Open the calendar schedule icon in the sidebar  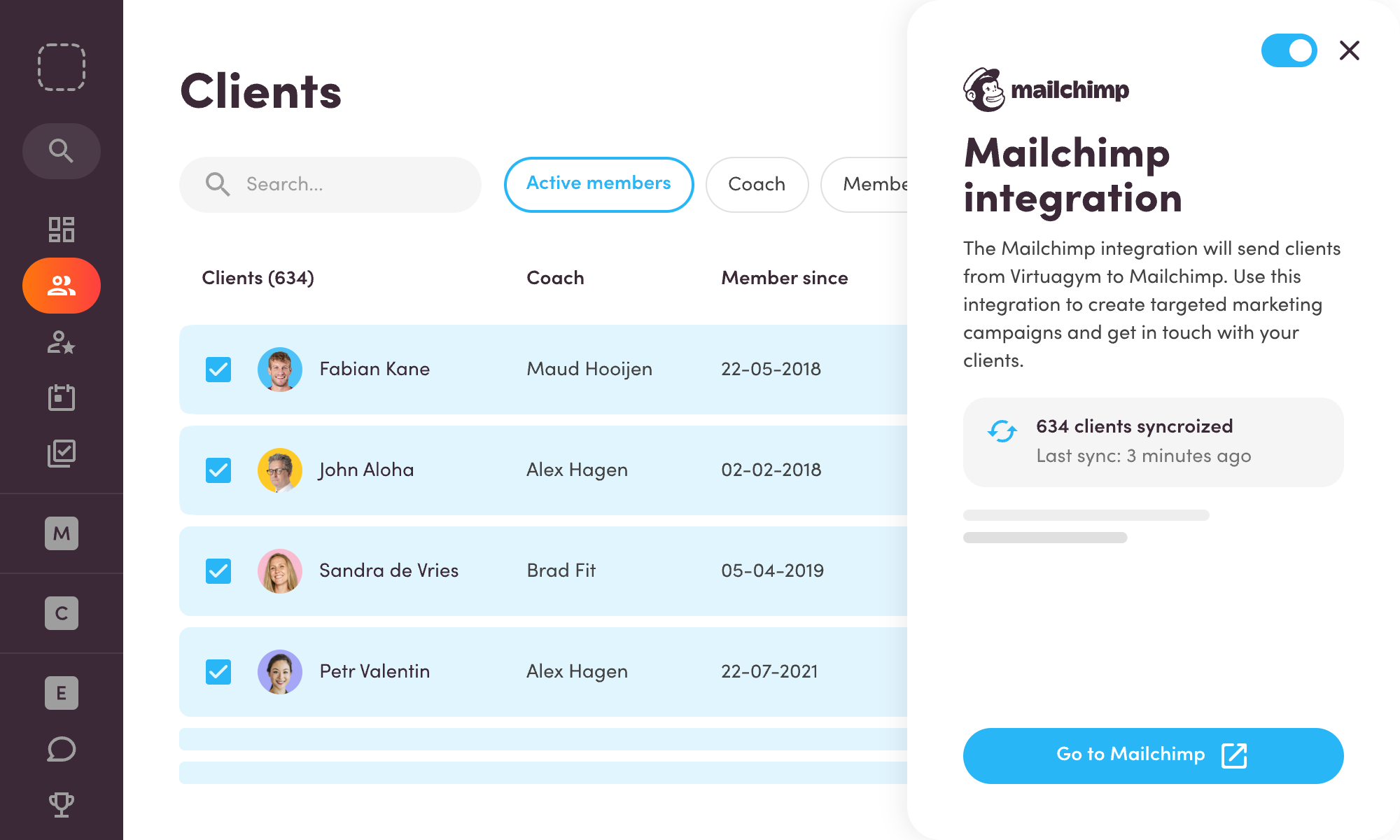click(62, 397)
